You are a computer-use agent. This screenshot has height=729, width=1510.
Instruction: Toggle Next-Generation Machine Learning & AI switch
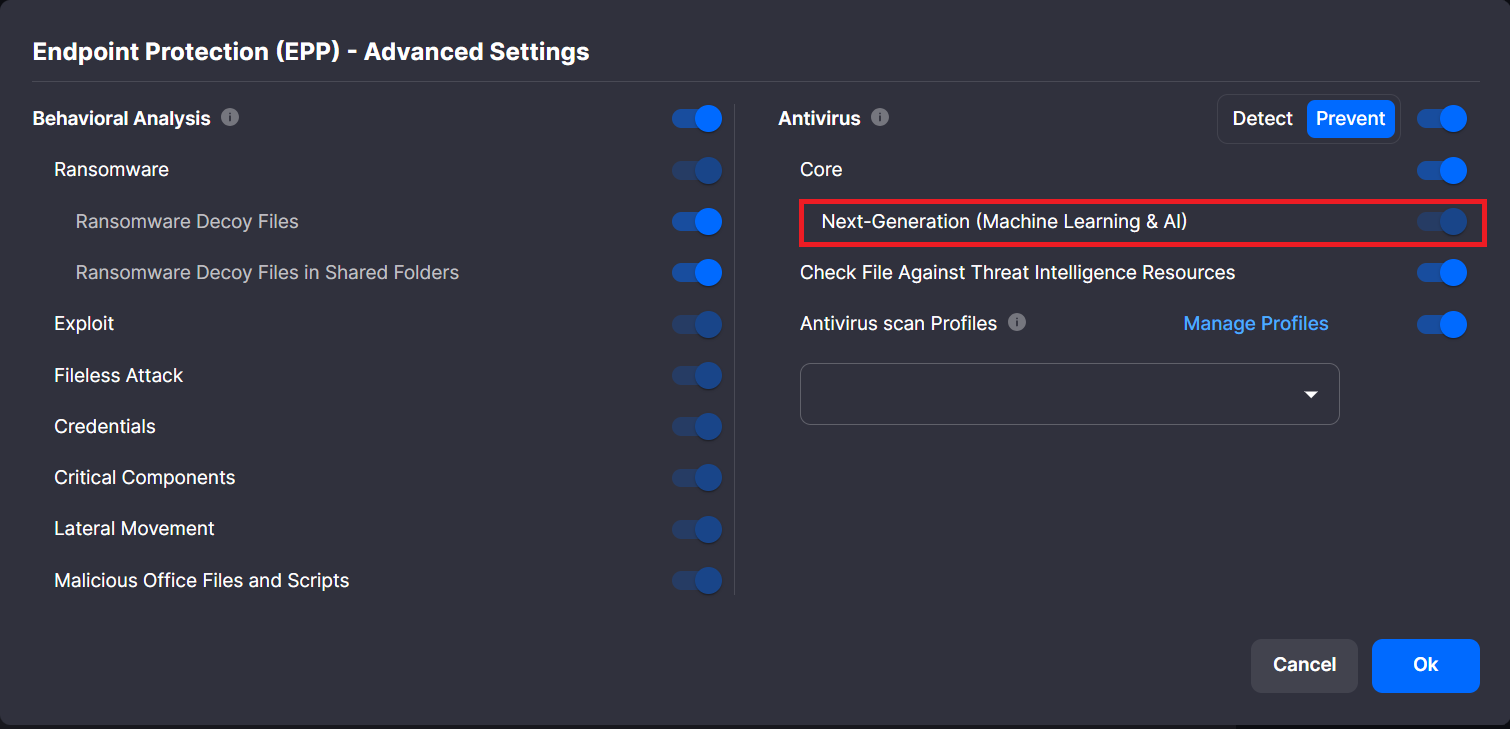pos(1442,221)
